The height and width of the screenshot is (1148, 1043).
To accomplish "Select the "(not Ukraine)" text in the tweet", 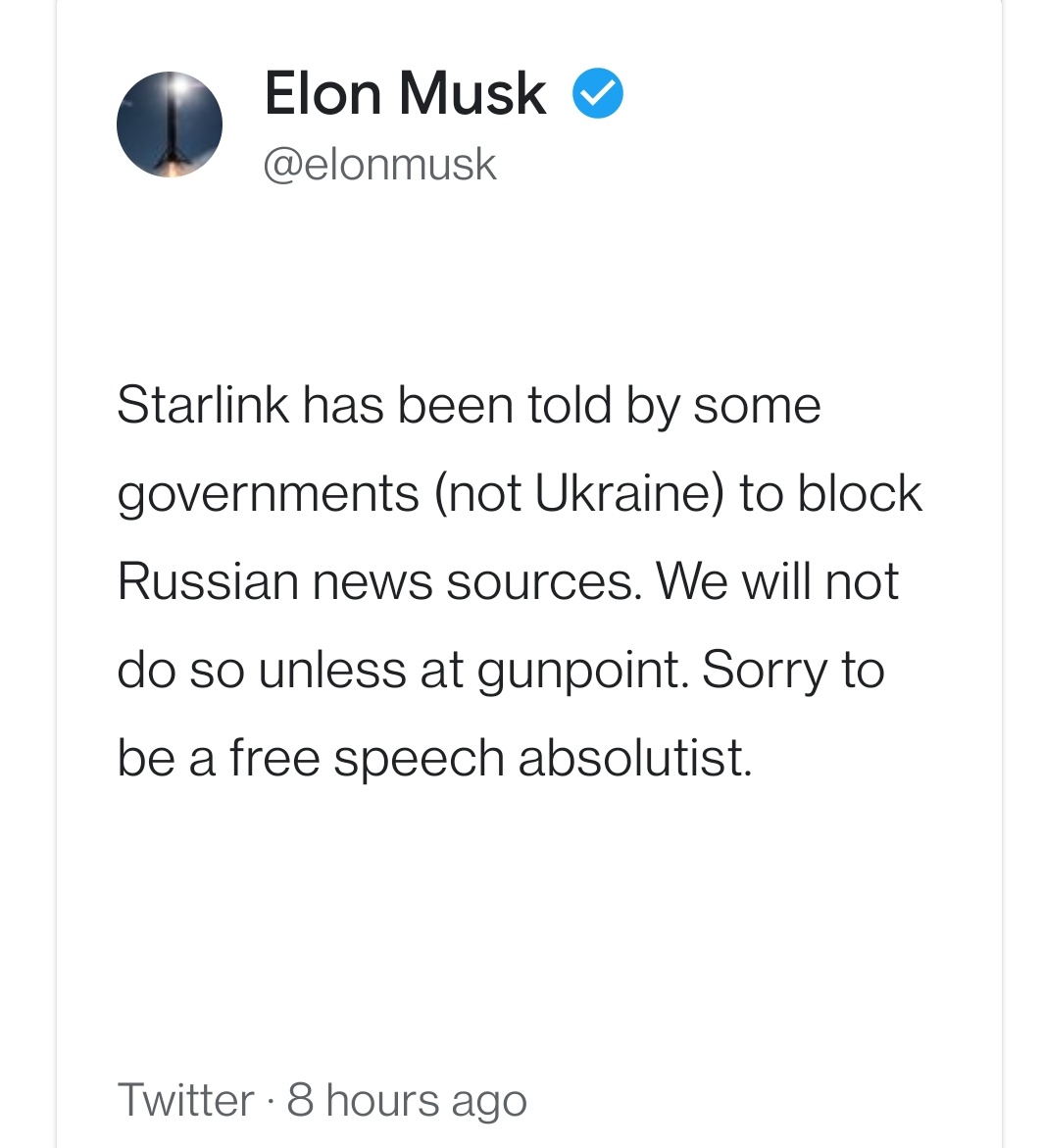I will coord(579,493).
